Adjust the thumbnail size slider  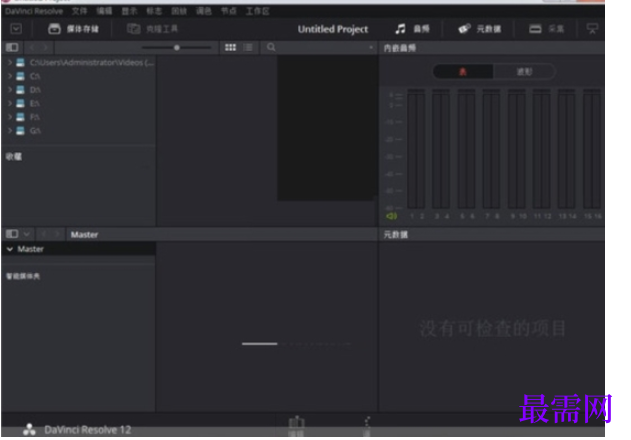176,48
